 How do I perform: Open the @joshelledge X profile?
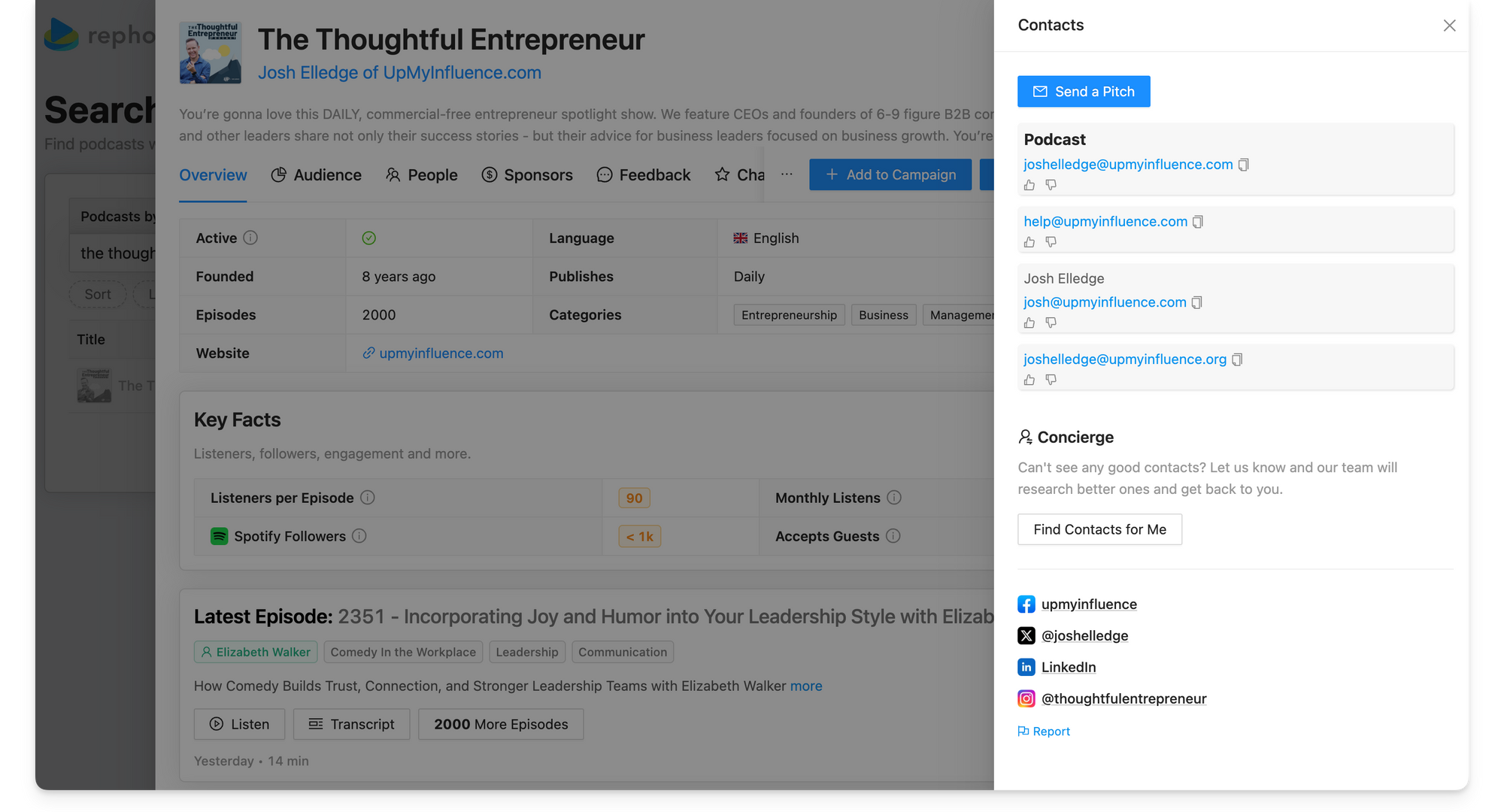1084,636
